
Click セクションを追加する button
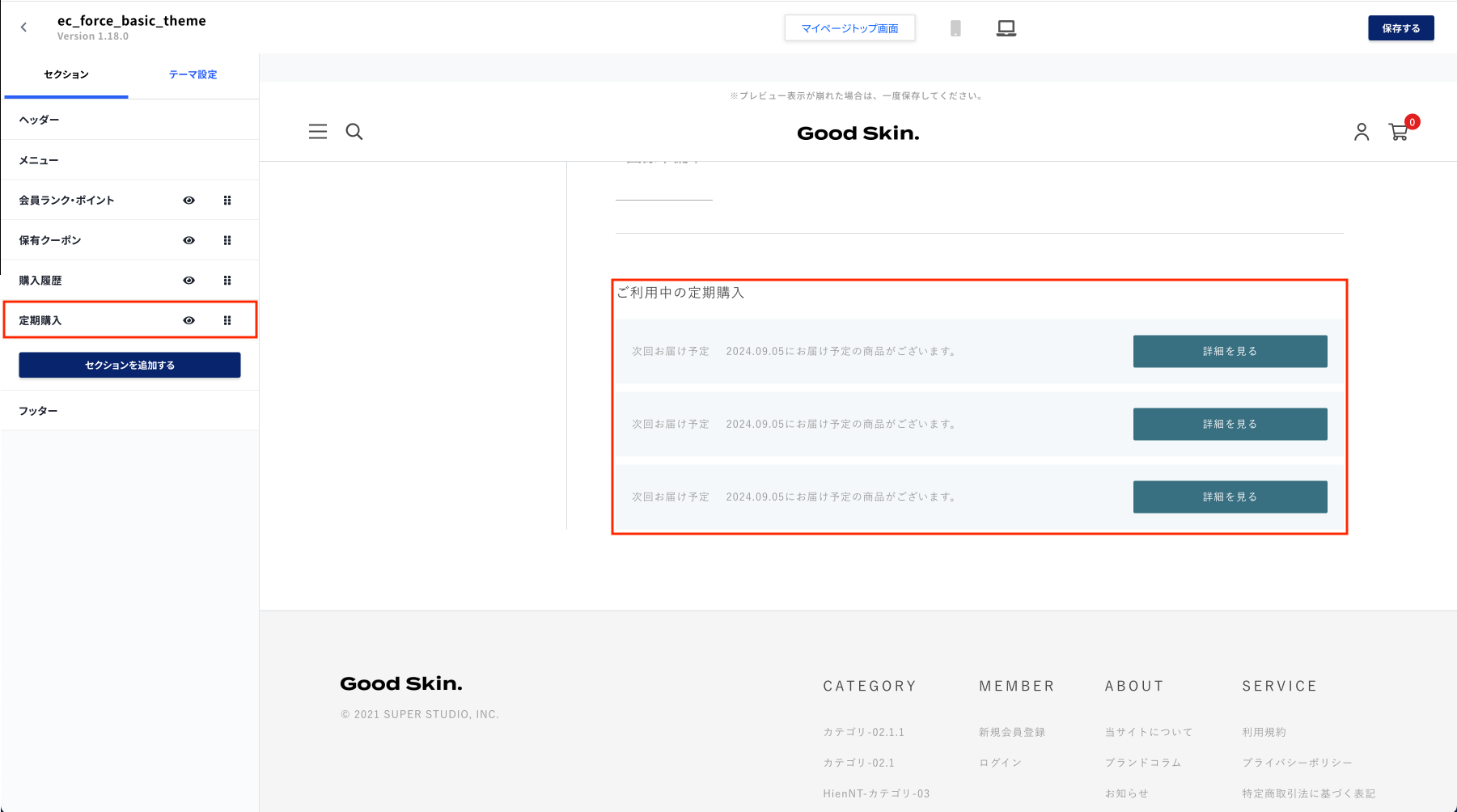pyautogui.click(x=129, y=366)
